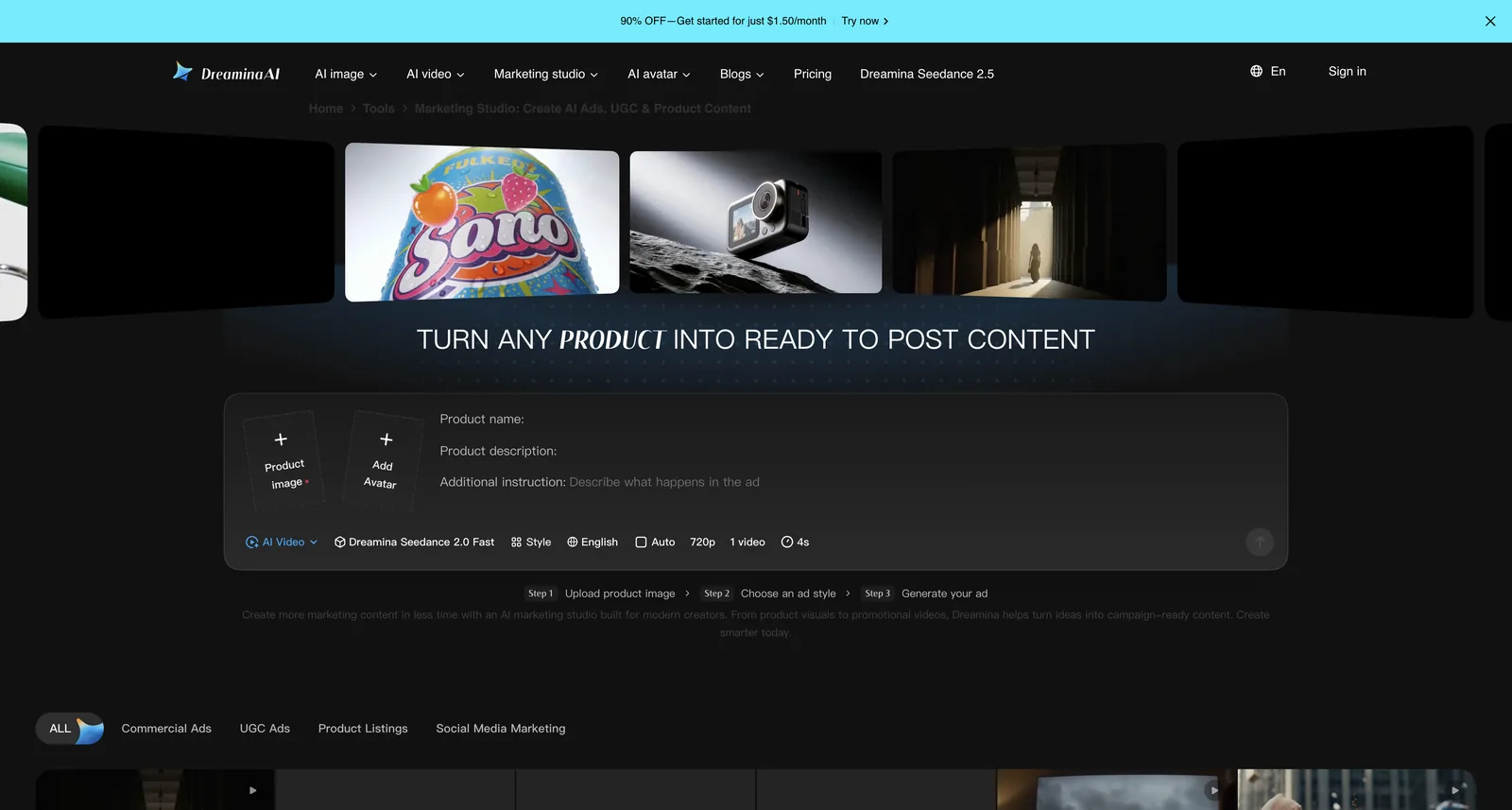Switch to Product Listings tab
Screen dimensions: 1512x810
363,729
